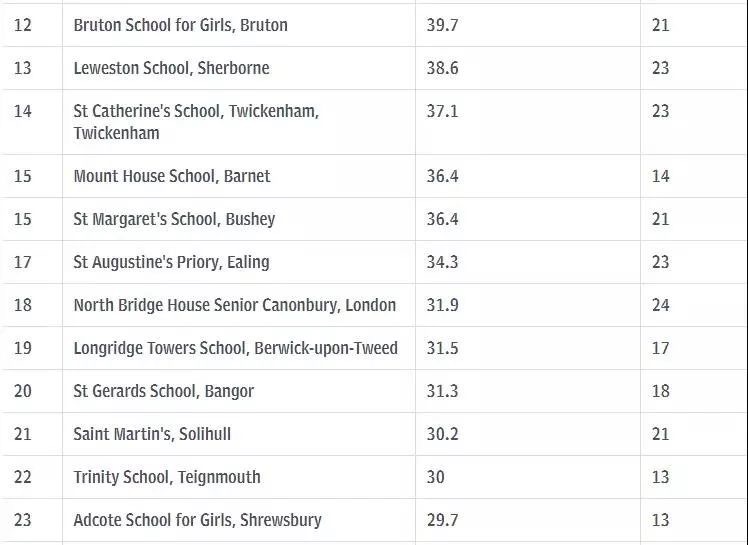748x545 pixels.
Task: Click rank number 19 cell
Action: pyautogui.click(x=22, y=348)
